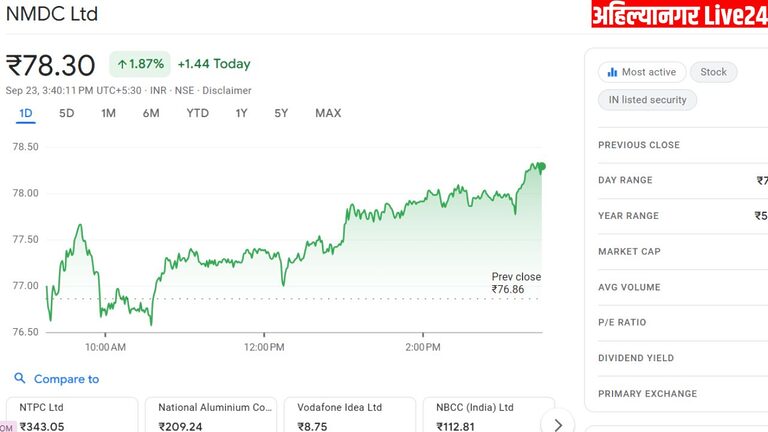
Task: Click the Compare to search icon
Action: [x=20, y=379]
